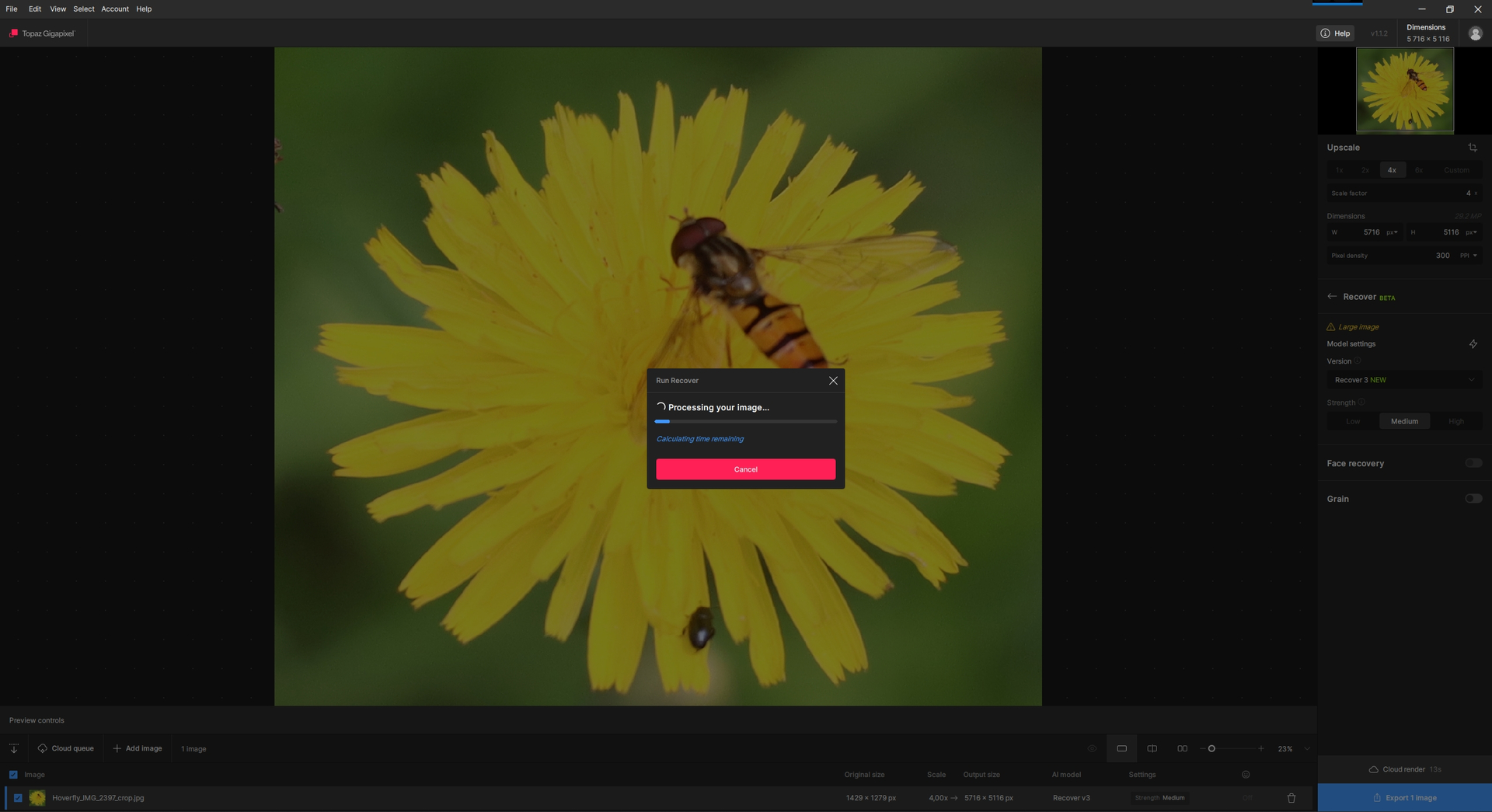The width and height of the screenshot is (1492, 812).
Task: Switch to split view comparison
Action: 1152,749
